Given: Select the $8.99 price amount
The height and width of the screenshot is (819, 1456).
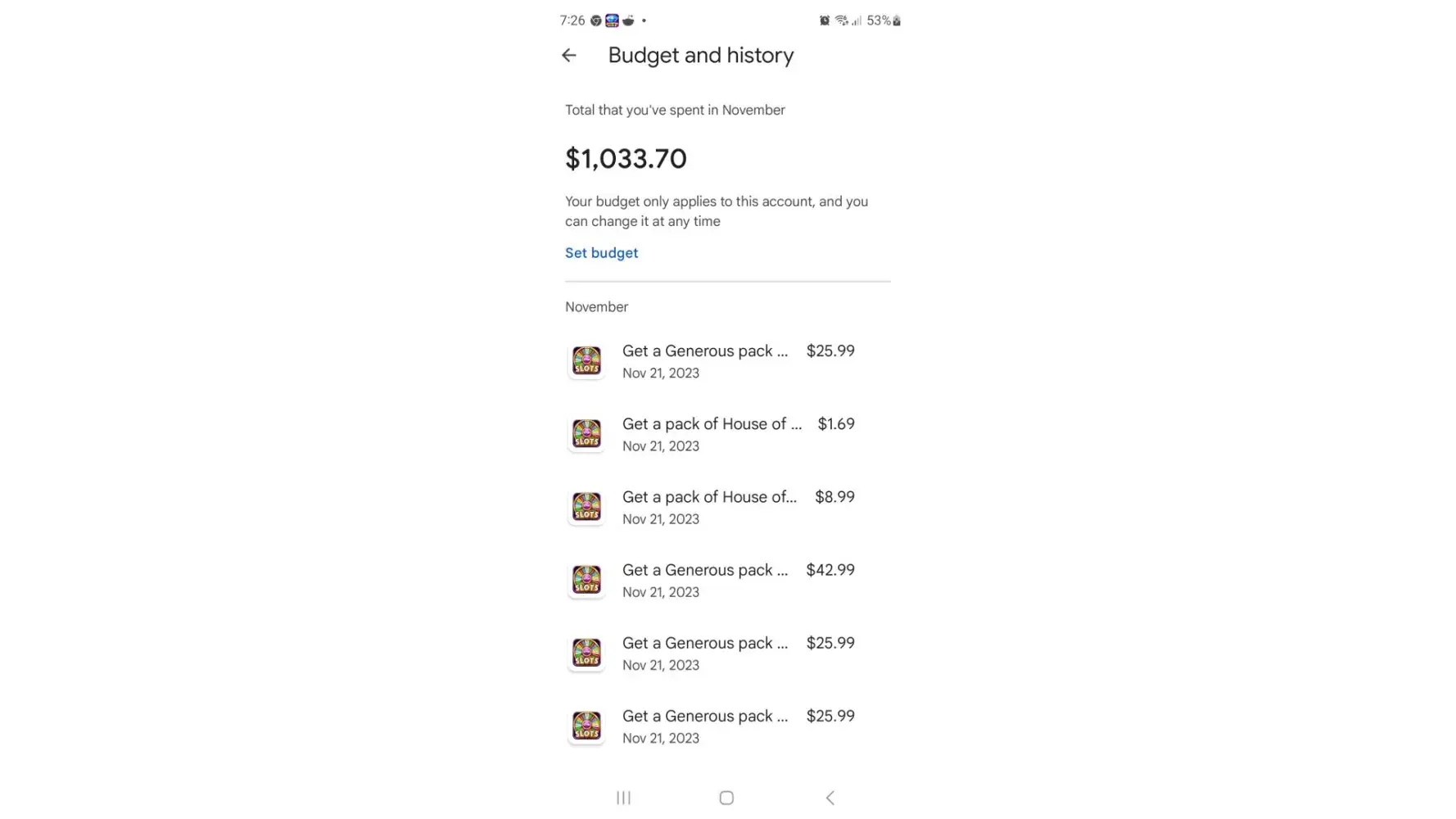Looking at the screenshot, I should 834,497.
